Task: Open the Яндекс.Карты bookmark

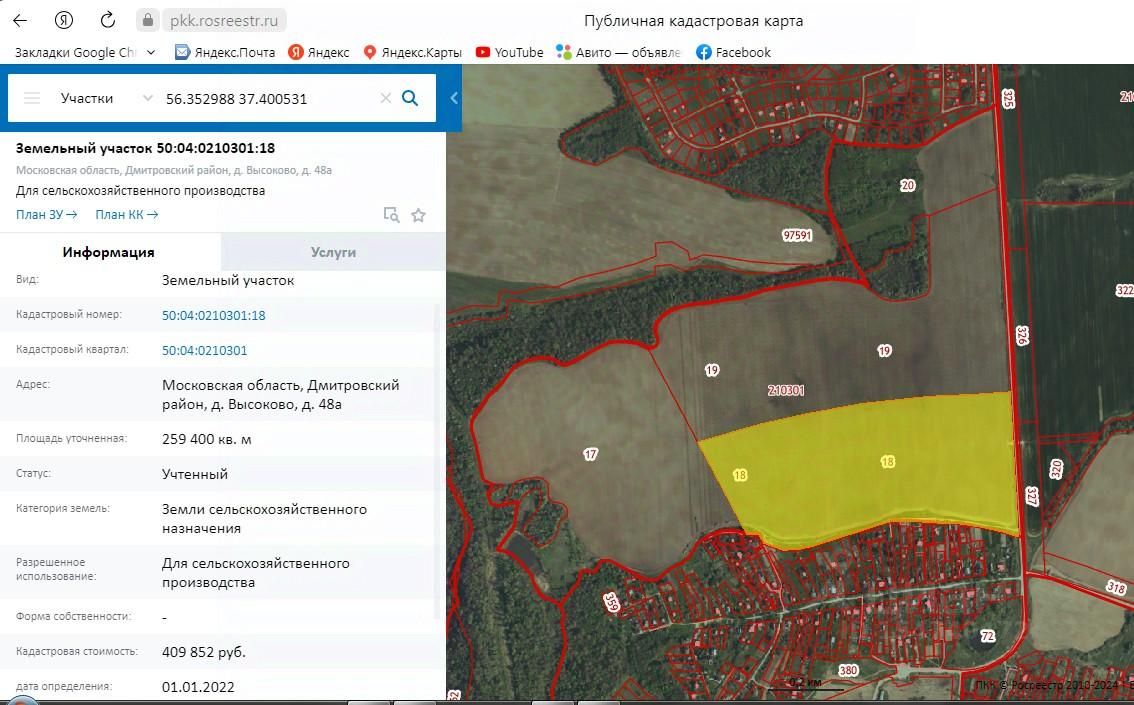Action: pyautogui.click(x=412, y=52)
